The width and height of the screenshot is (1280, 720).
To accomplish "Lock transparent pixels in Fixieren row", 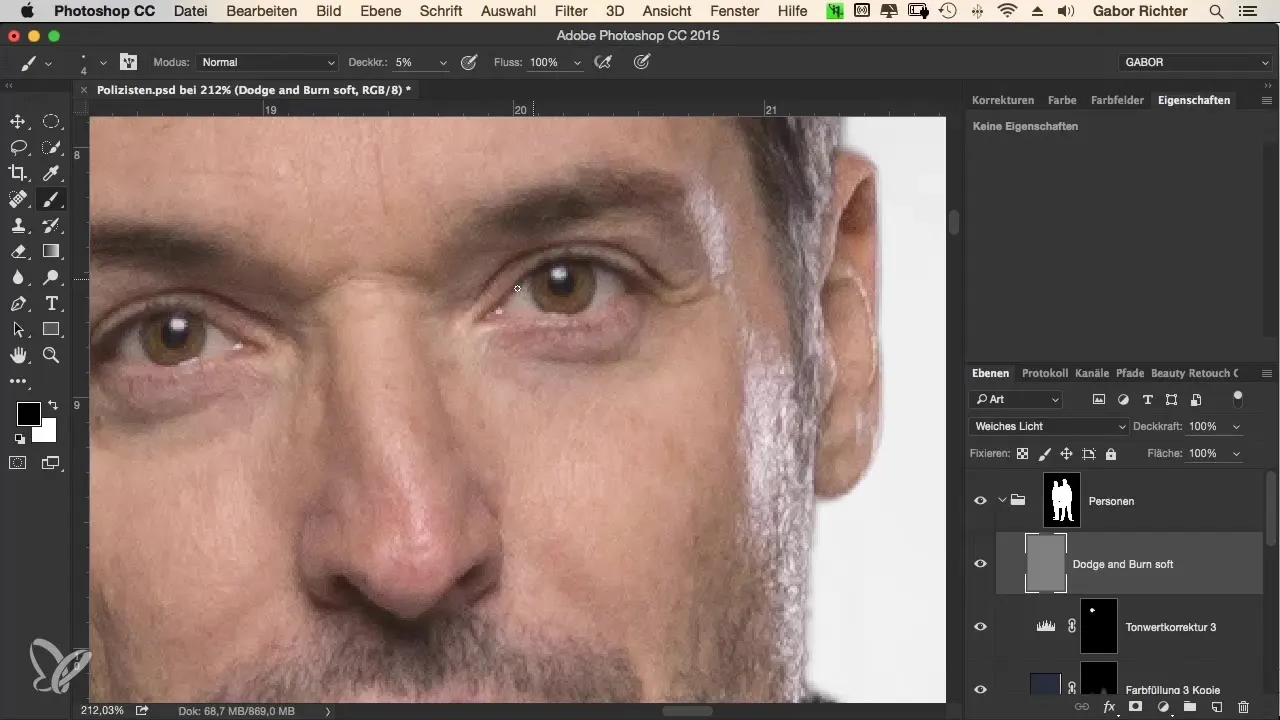I will (x=1022, y=454).
